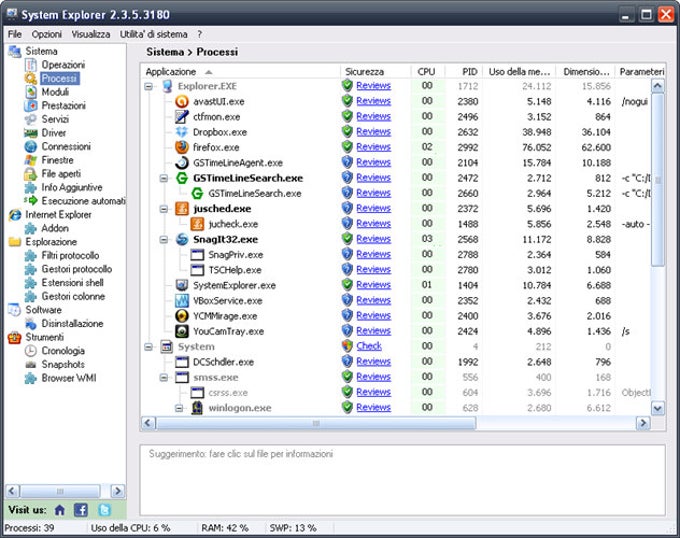Click the firefox.exe process icon
This screenshot has width=680, height=538.
(x=182, y=147)
